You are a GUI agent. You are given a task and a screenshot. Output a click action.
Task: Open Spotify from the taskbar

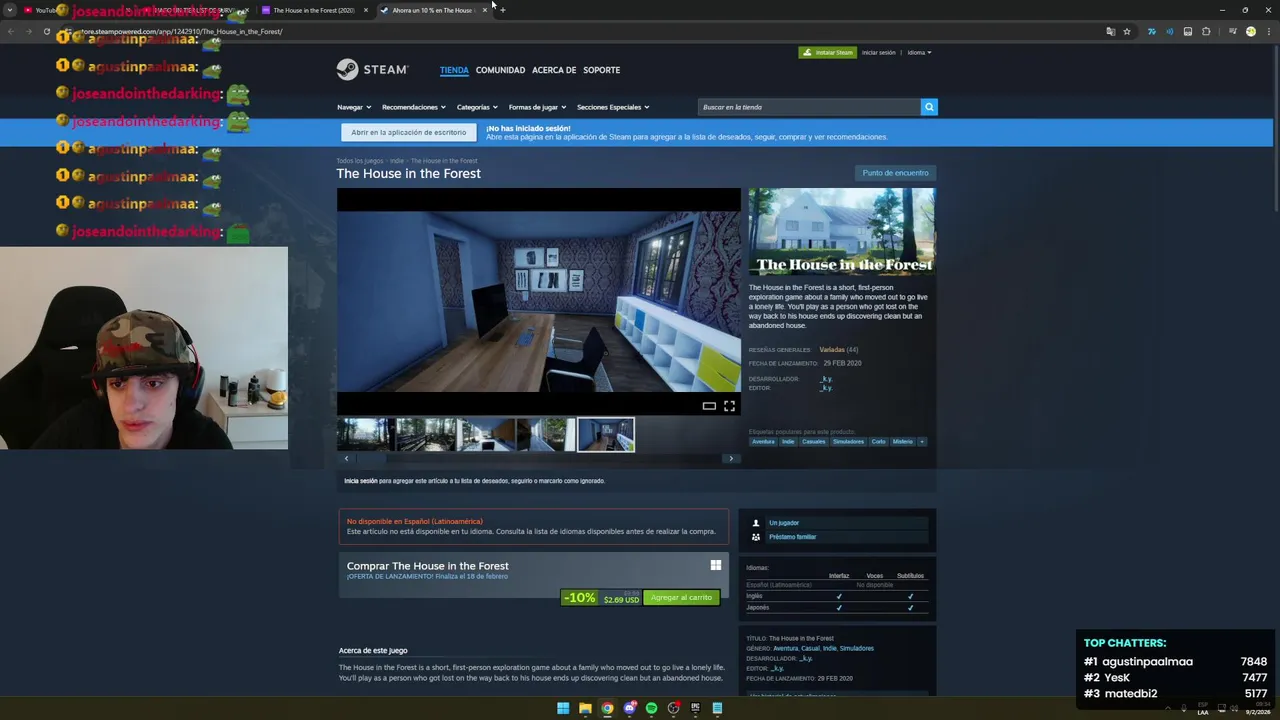[x=651, y=708]
